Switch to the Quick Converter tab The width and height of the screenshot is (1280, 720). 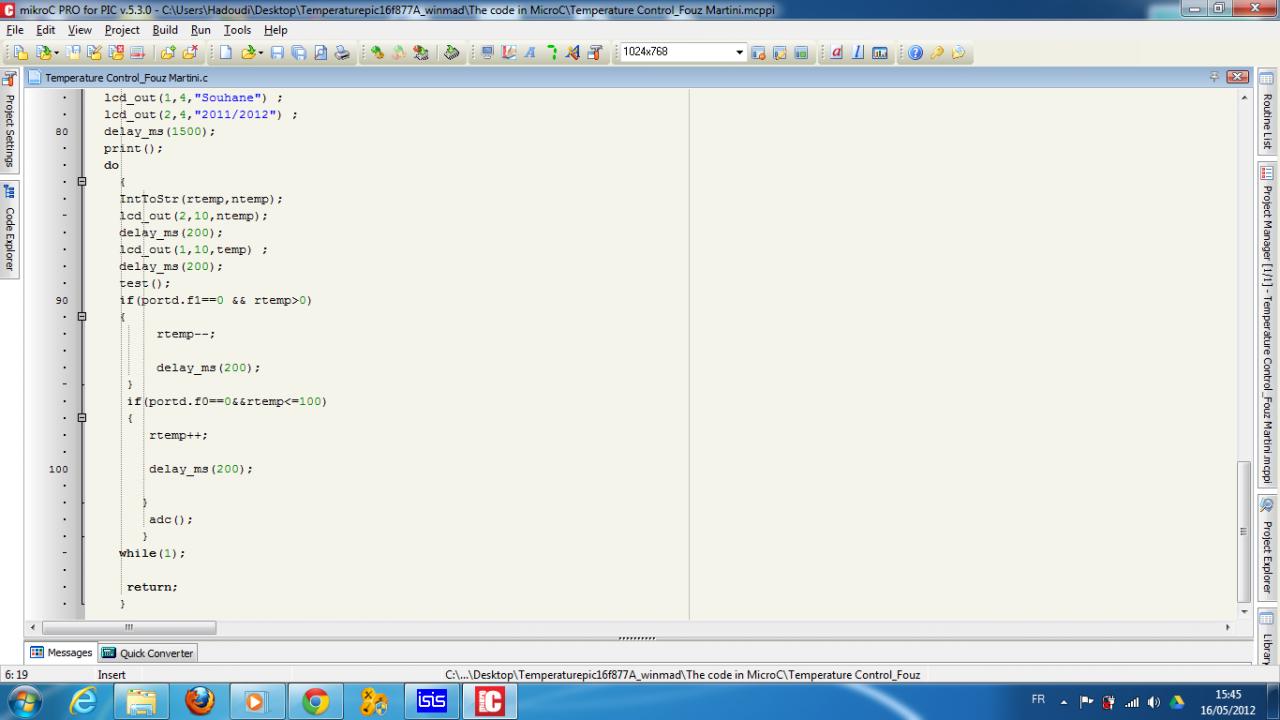pyautogui.click(x=148, y=653)
